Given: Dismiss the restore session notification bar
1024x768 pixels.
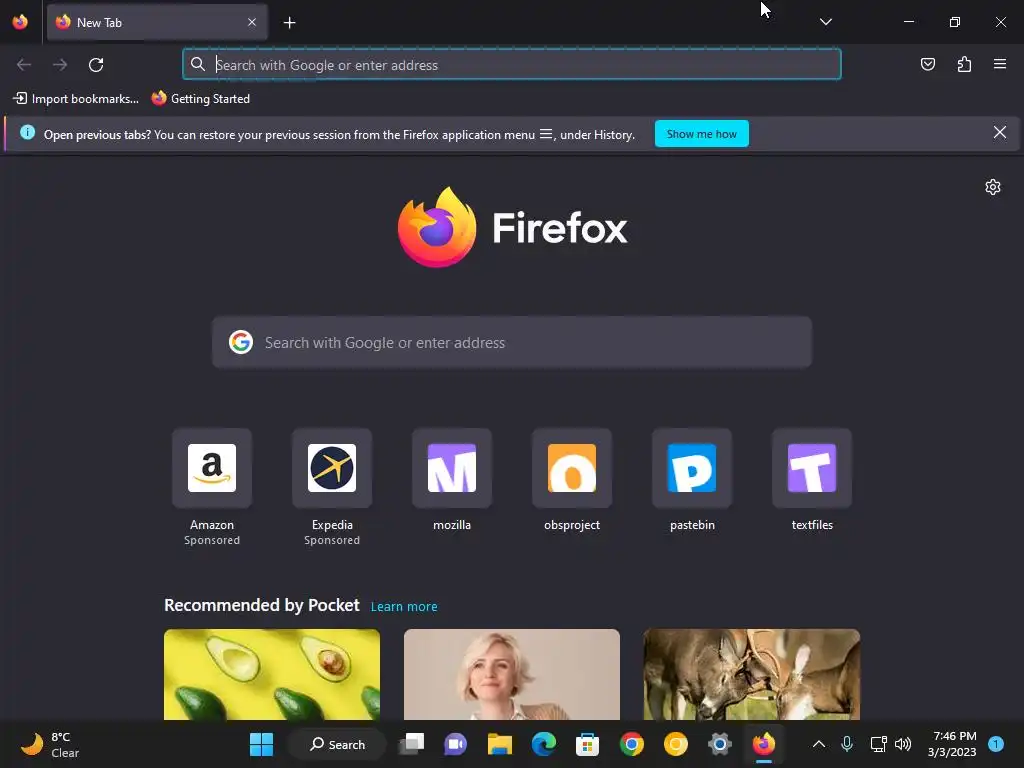Looking at the screenshot, I should tap(999, 133).
